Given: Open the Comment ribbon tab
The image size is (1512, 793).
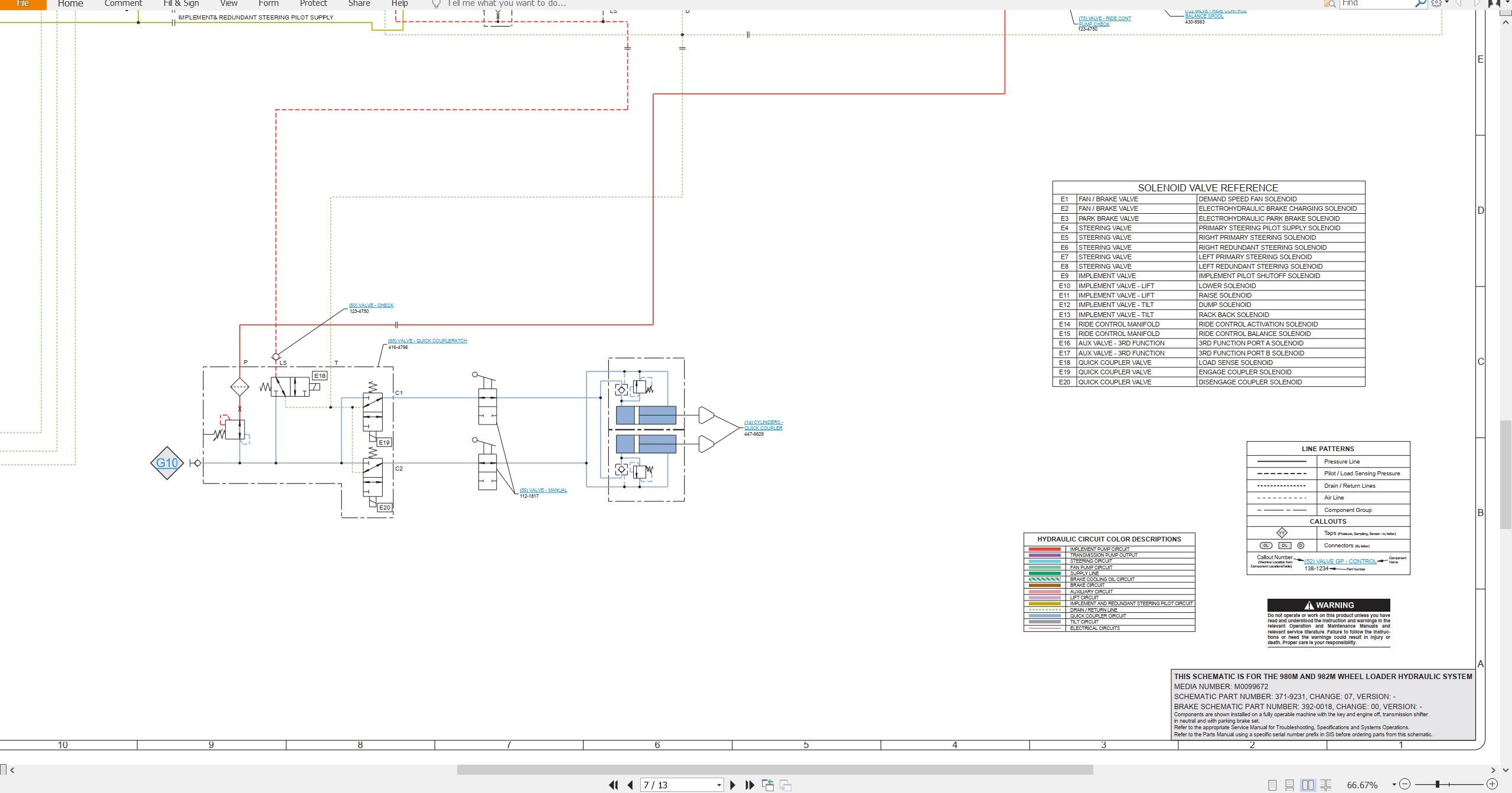Looking at the screenshot, I should [x=123, y=4].
